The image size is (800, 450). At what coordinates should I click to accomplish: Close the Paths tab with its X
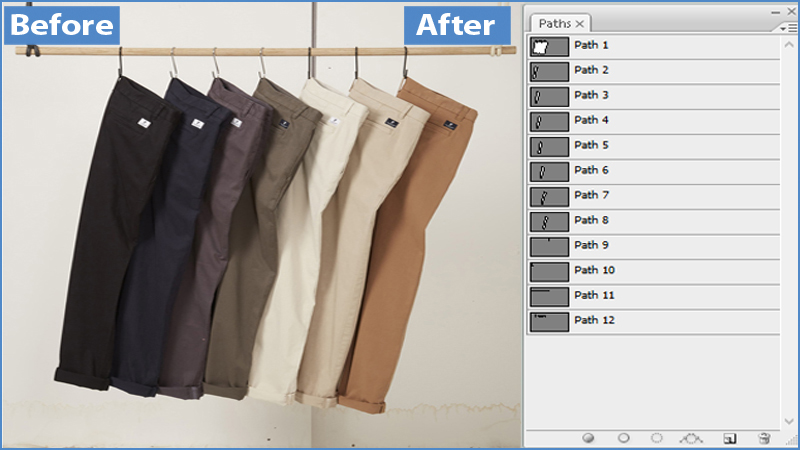click(x=579, y=23)
